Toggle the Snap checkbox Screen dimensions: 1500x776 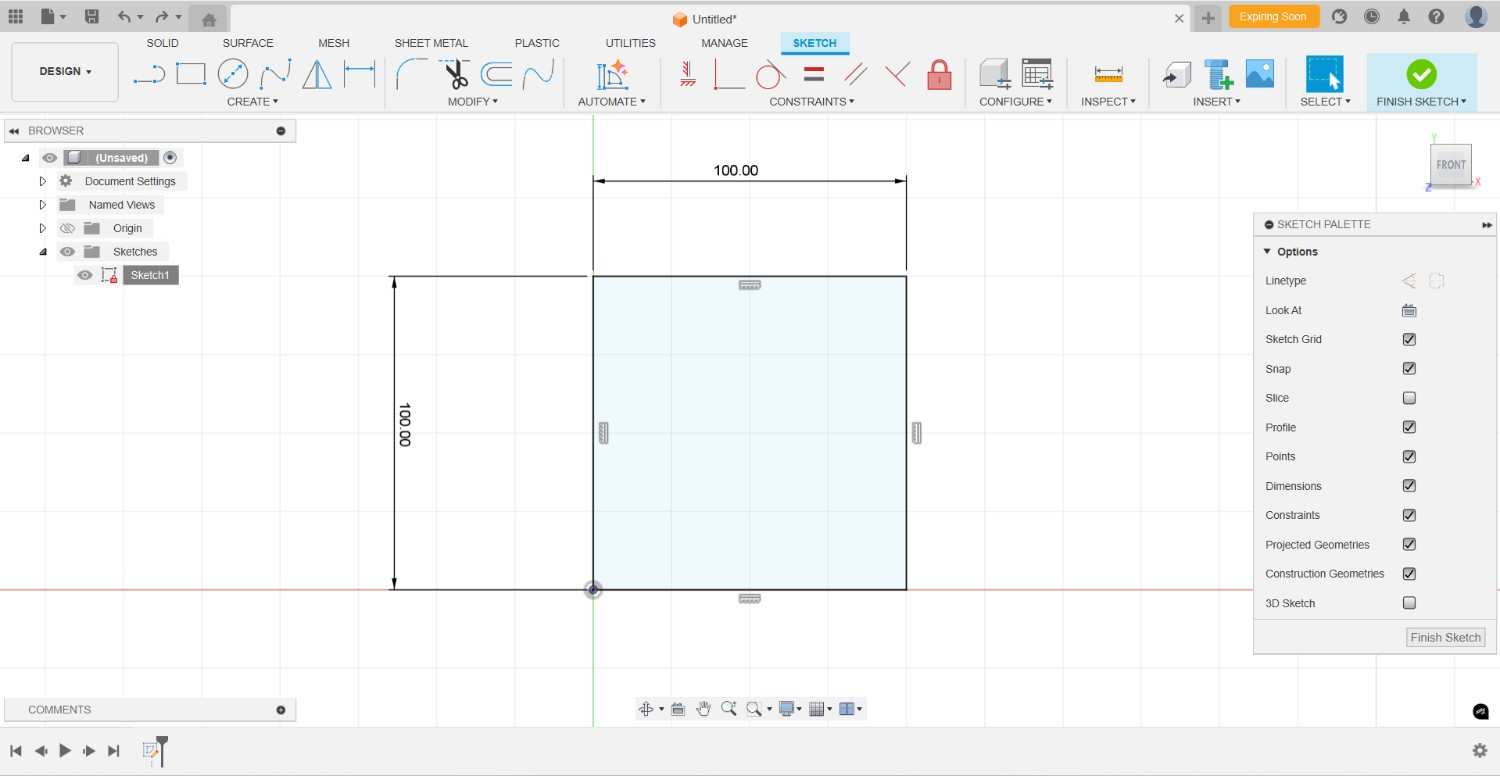point(1409,368)
